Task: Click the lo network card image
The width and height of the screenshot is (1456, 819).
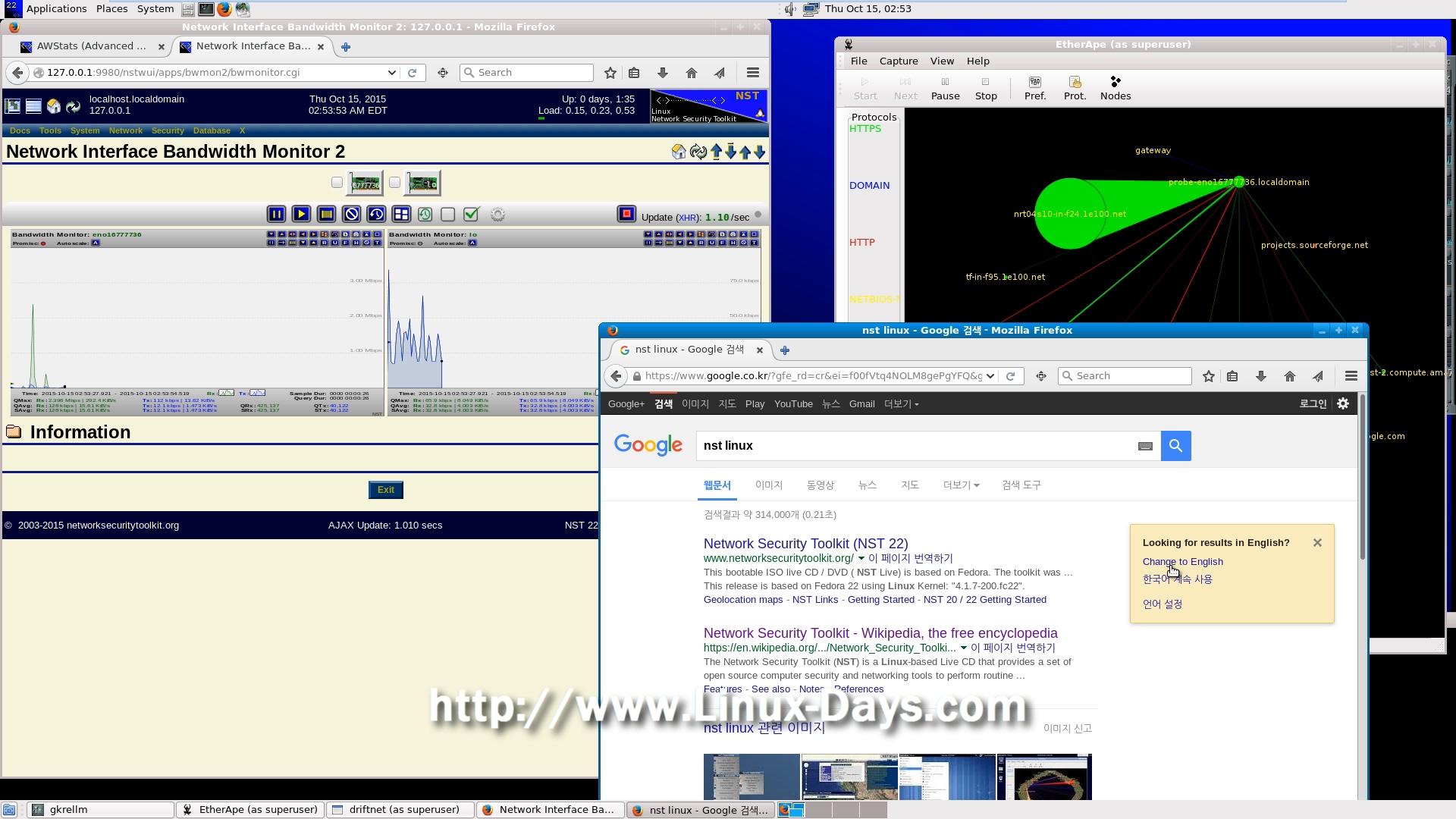Action: coord(422,183)
